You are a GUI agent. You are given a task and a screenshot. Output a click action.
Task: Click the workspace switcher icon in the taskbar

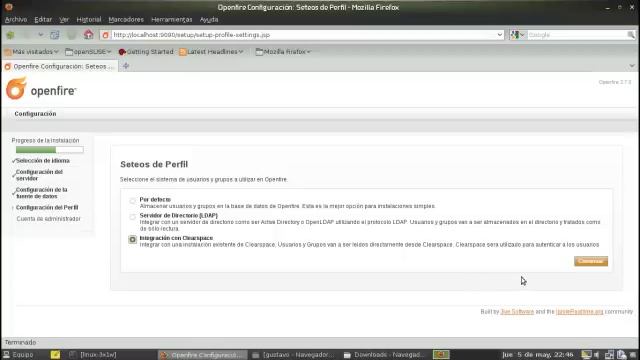click(441, 355)
